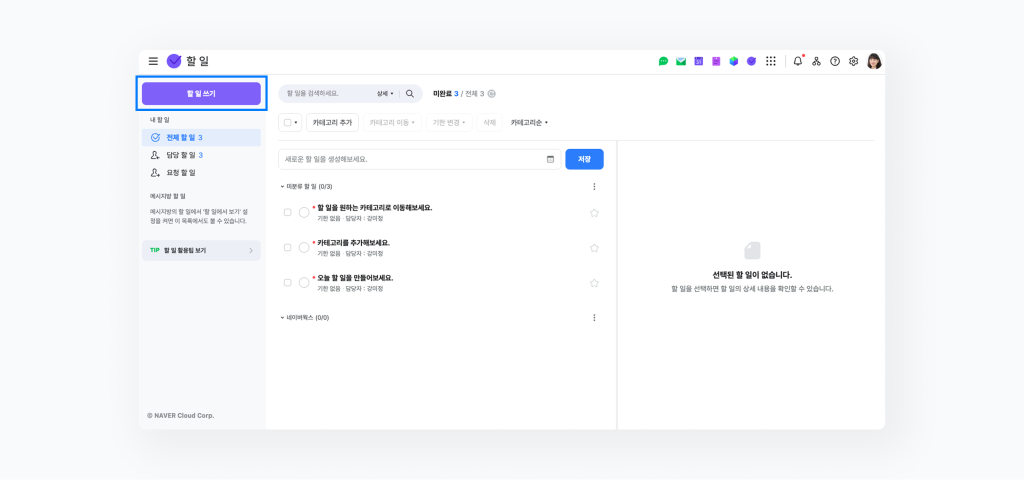
Task: Open the nine-dot app launcher grid
Action: click(771, 61)
